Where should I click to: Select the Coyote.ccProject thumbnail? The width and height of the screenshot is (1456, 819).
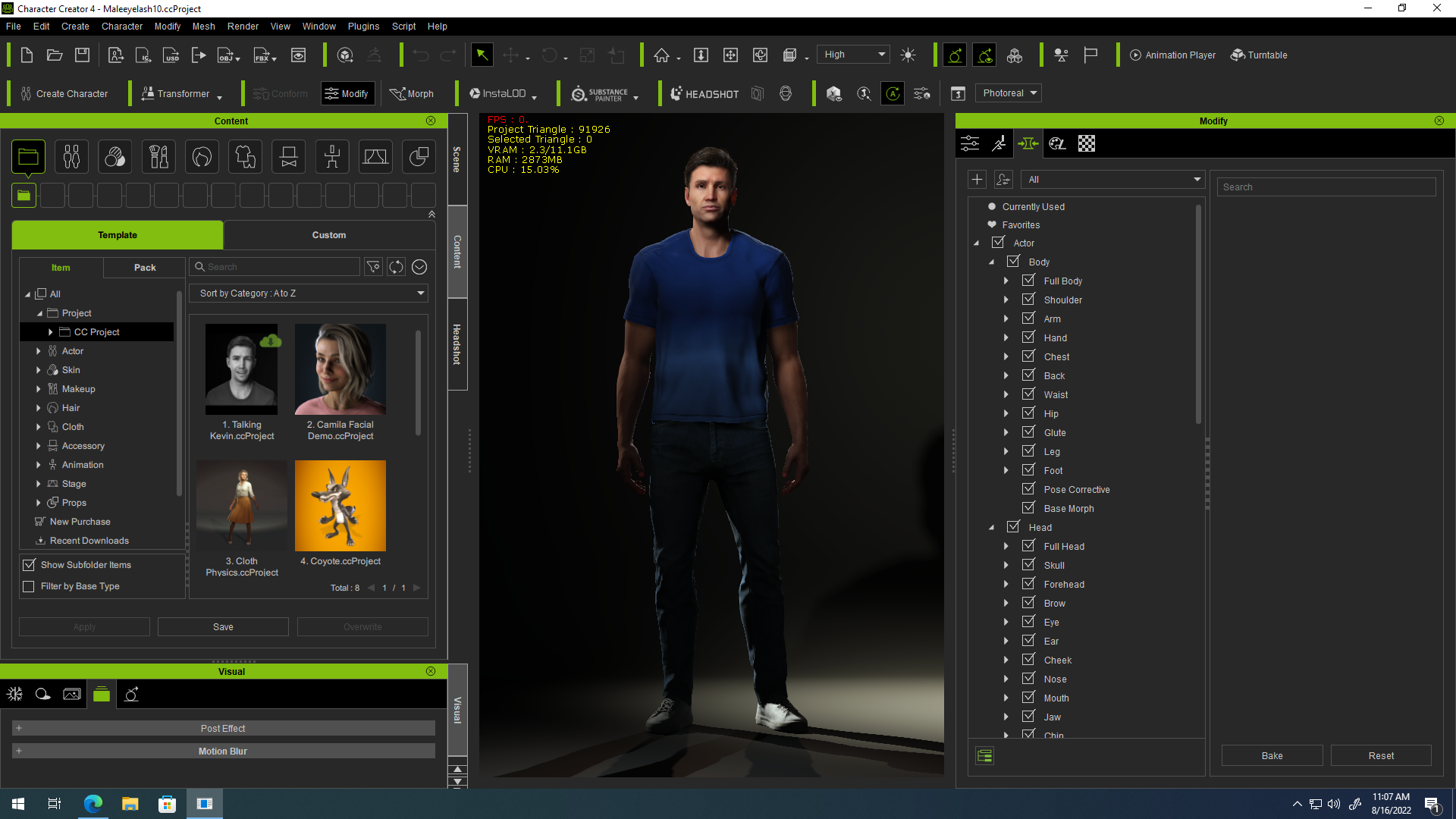[340, 506]
